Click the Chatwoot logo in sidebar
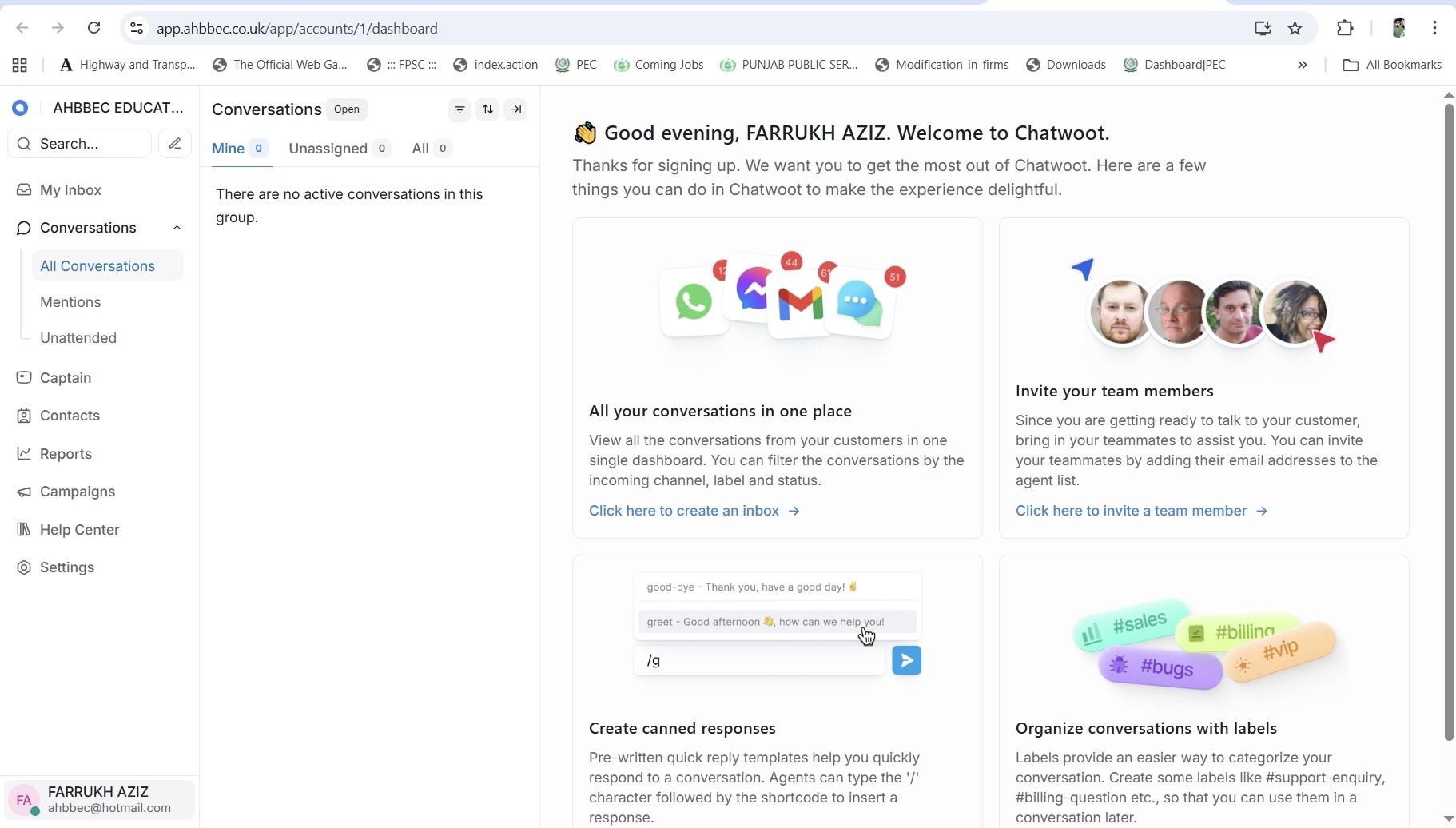This screenshot has width=1456, height=828. (x=20, y=108)
